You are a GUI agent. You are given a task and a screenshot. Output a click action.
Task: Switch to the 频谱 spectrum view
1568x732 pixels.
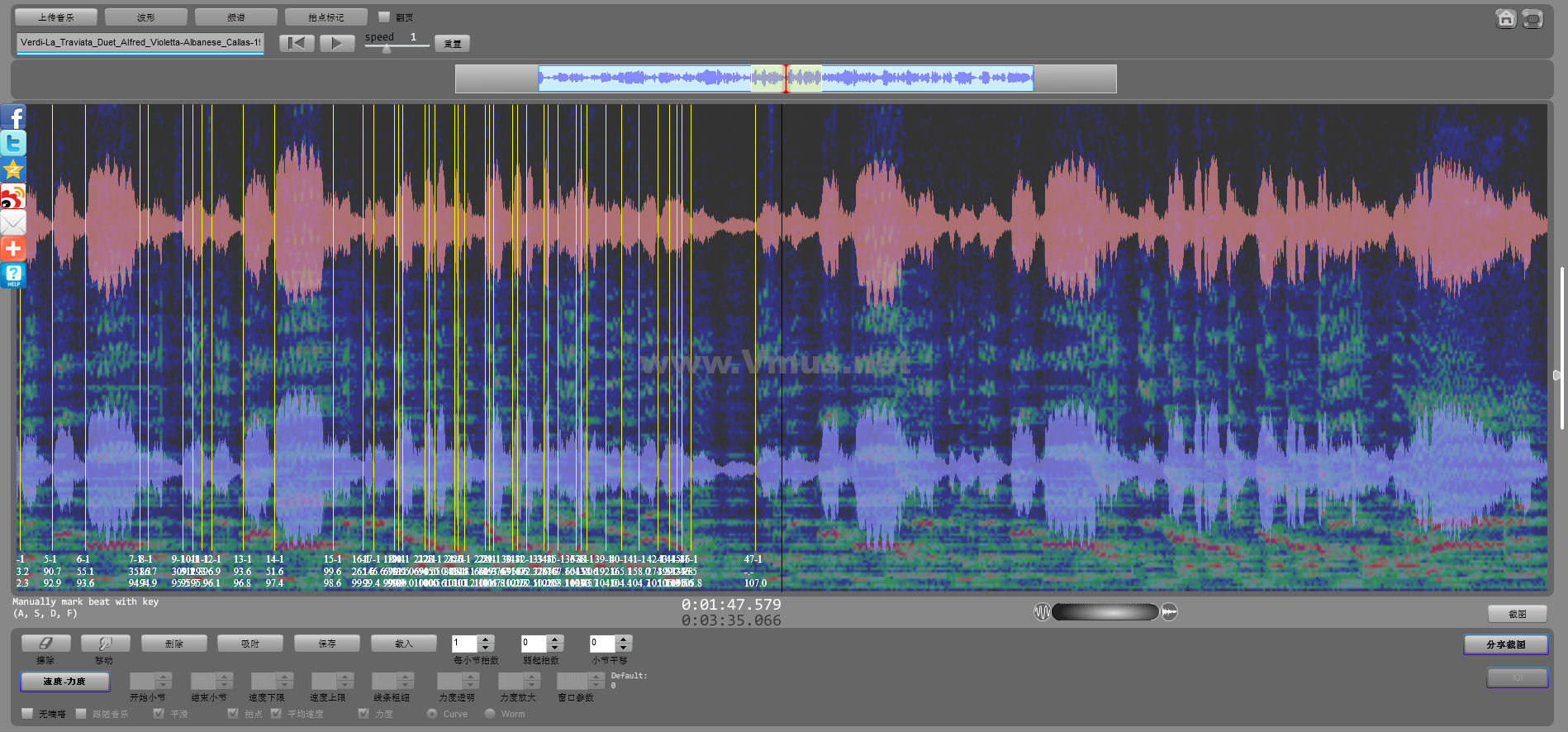[x=235, y=17]
